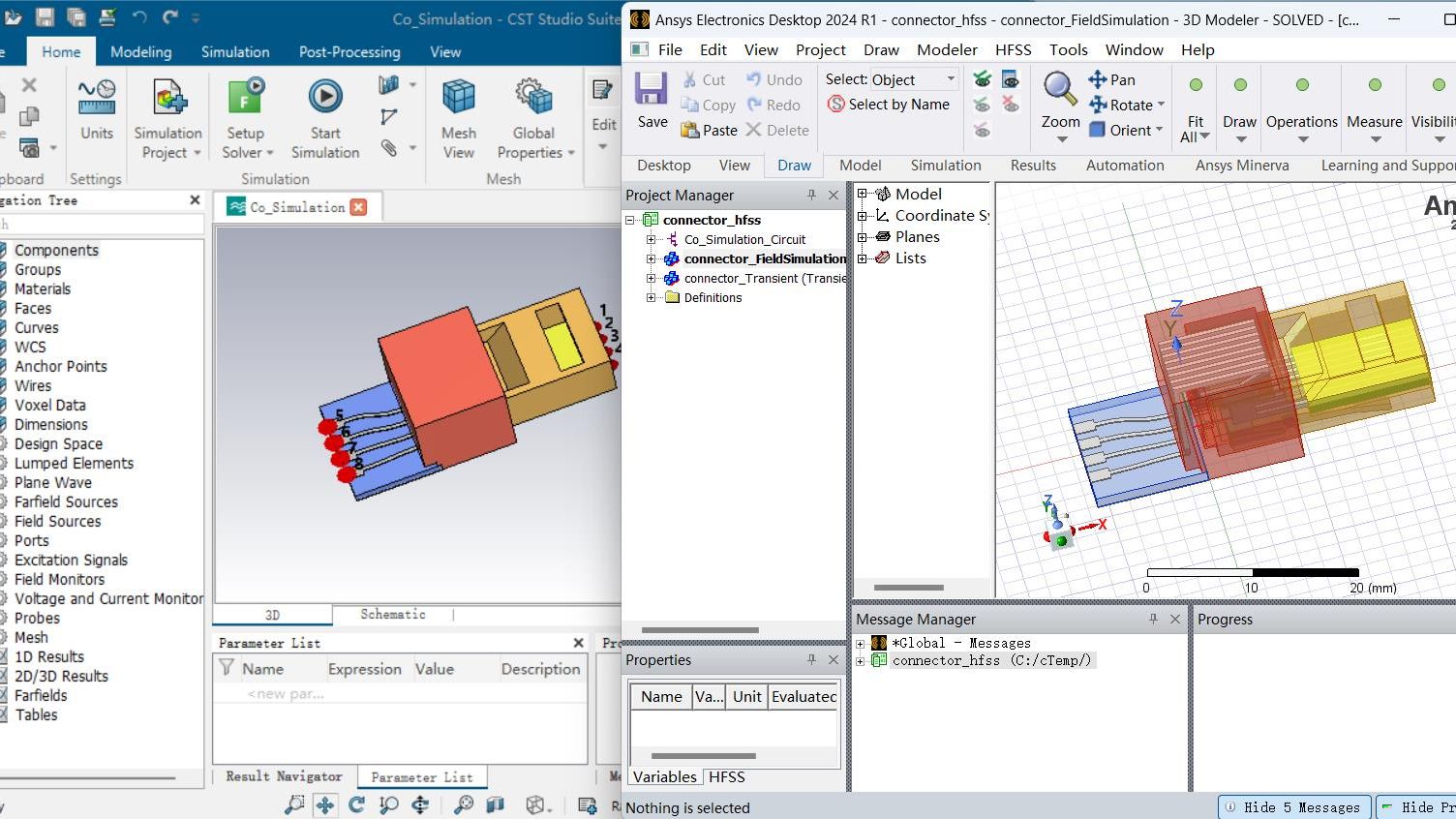Click Properties table horizontal scrollbar
1456x819 pixels.
[x=703, y=756]
